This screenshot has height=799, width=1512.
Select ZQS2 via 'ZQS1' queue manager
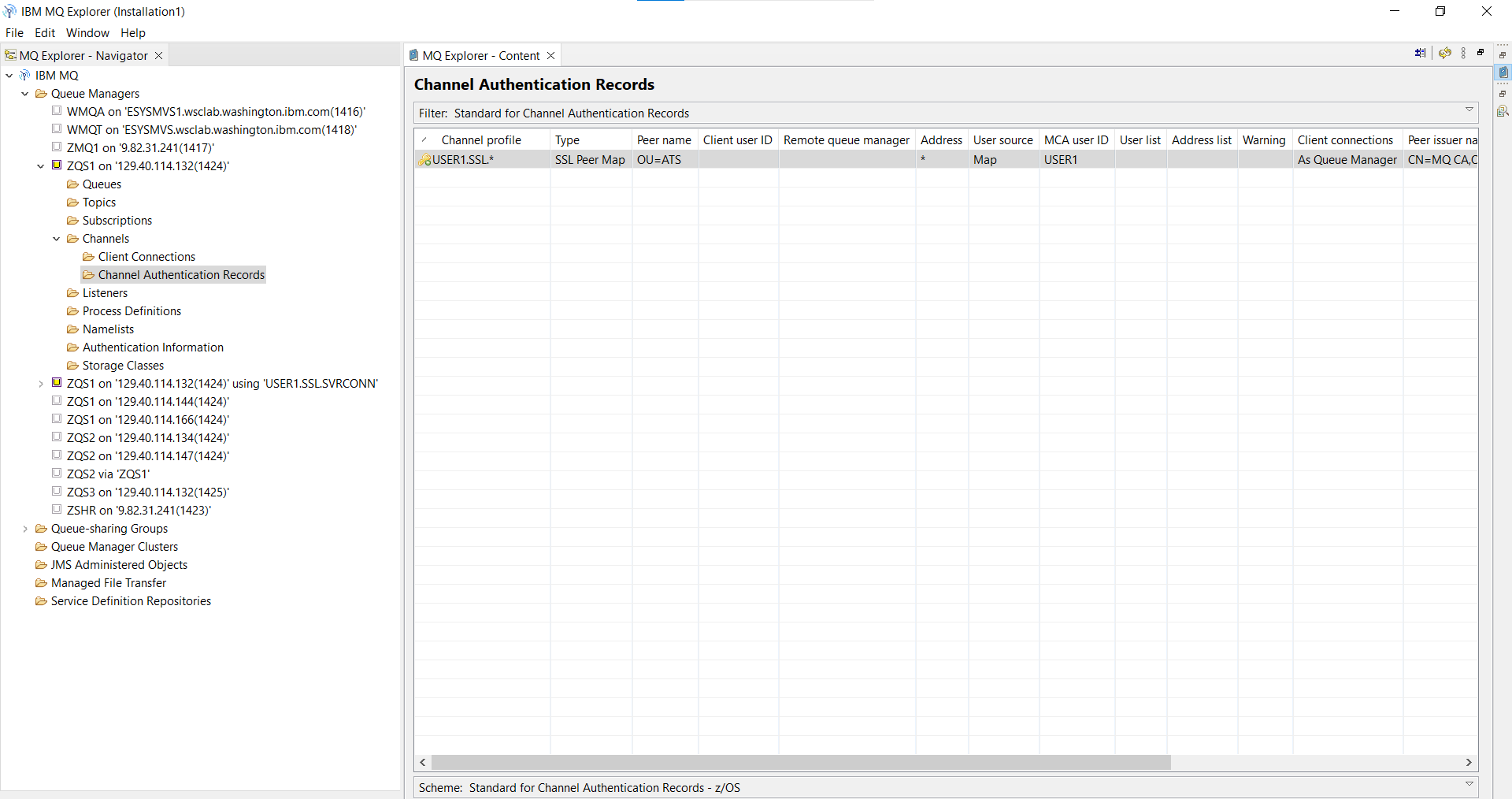(108, 474)
